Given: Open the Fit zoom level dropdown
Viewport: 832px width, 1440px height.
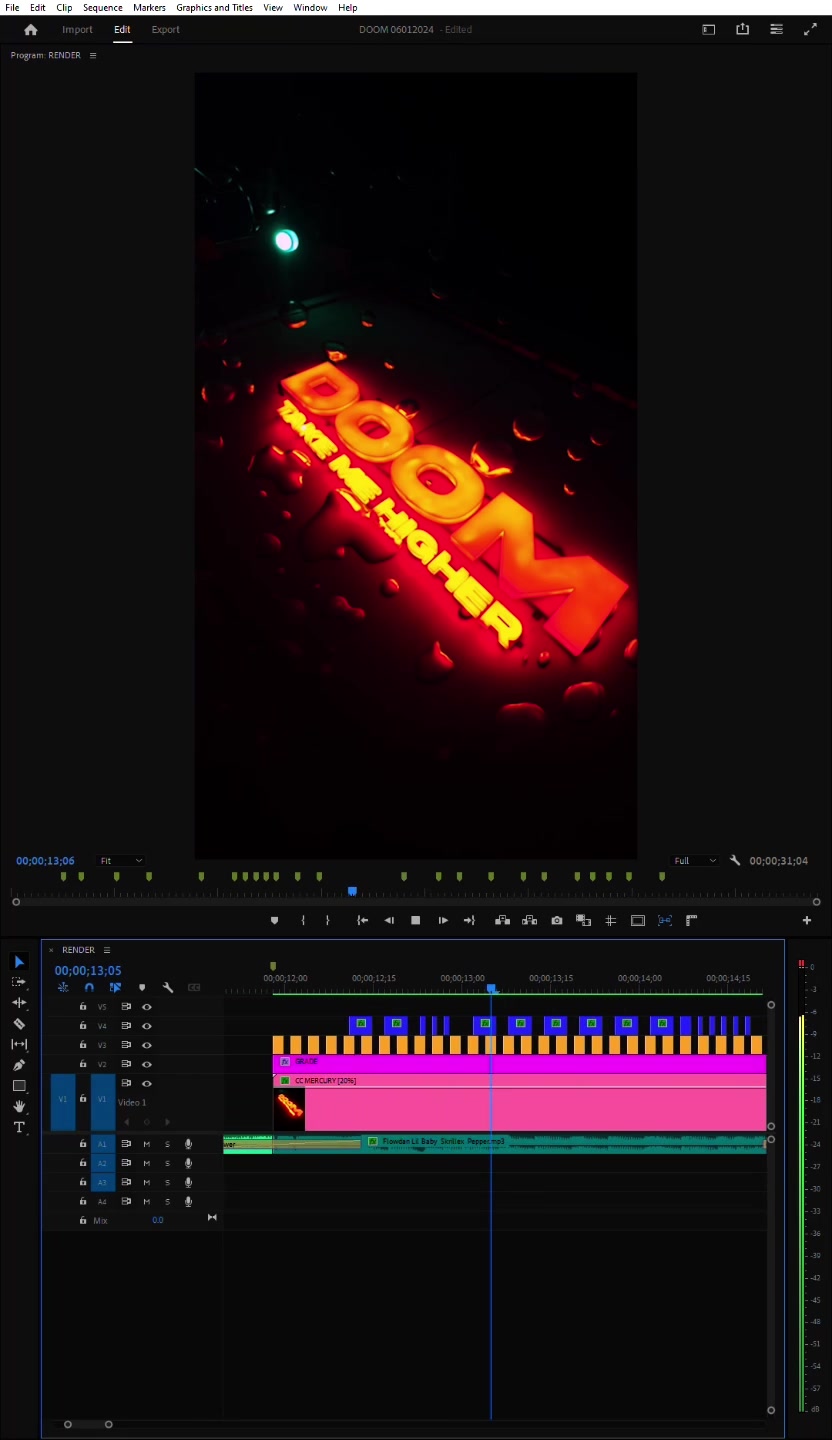Looking at the screenshot, I should click(x=121, y=860).
